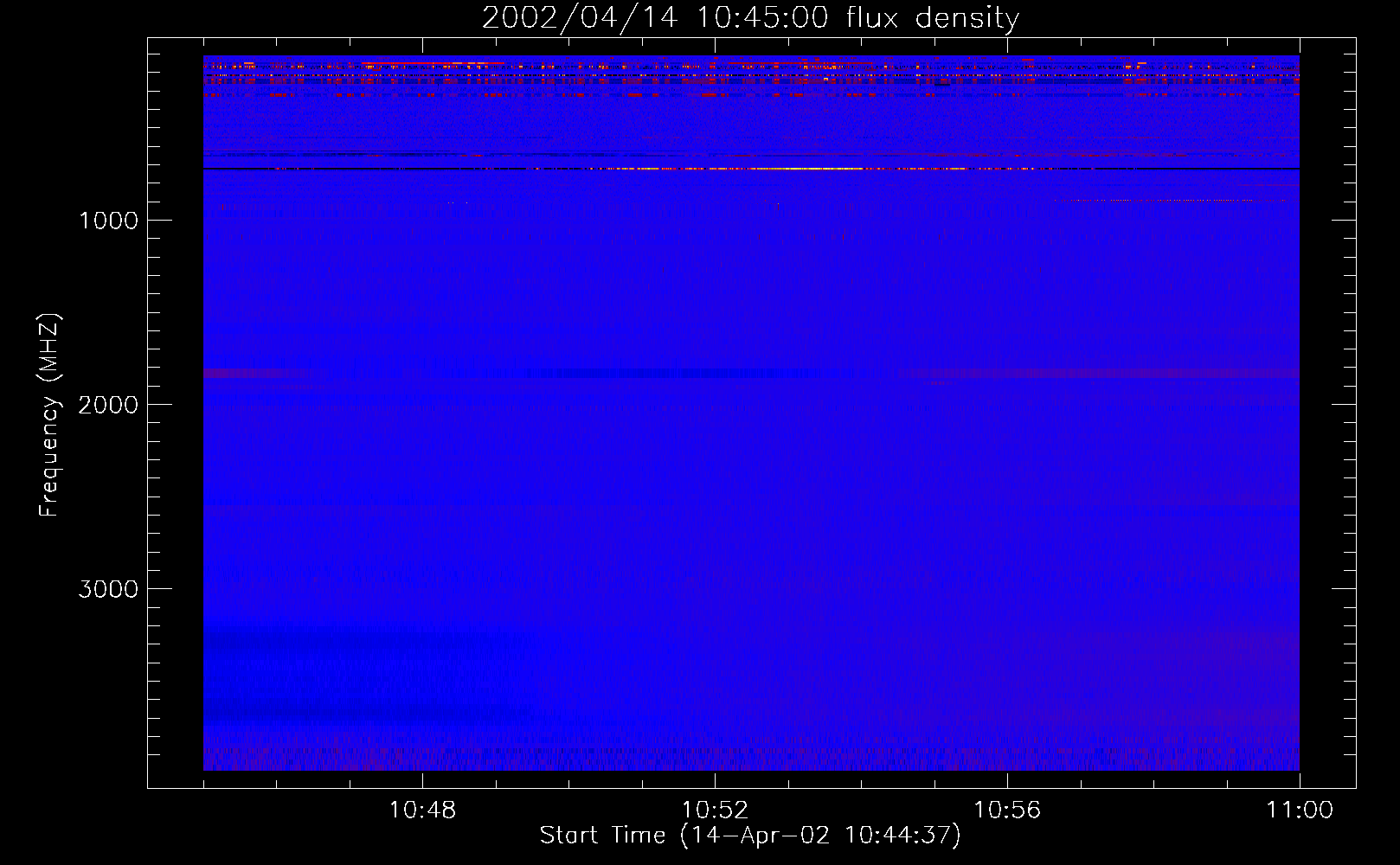Image resolution: width=1400 pixels, height=865 pixels.
Task: Click the 1000 frequency tick label
Action: pyautogui.click(x=108, y=221)
